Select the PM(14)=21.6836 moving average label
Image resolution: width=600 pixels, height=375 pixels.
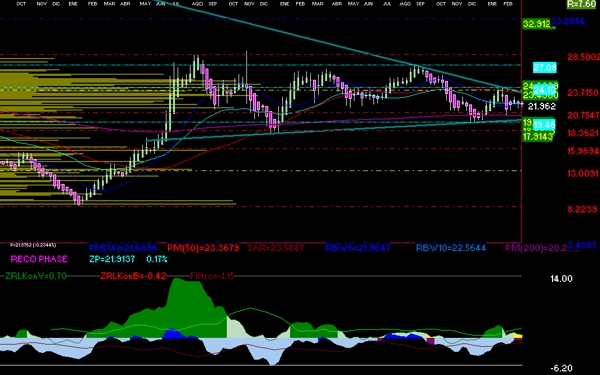click(x=122, y=248)
